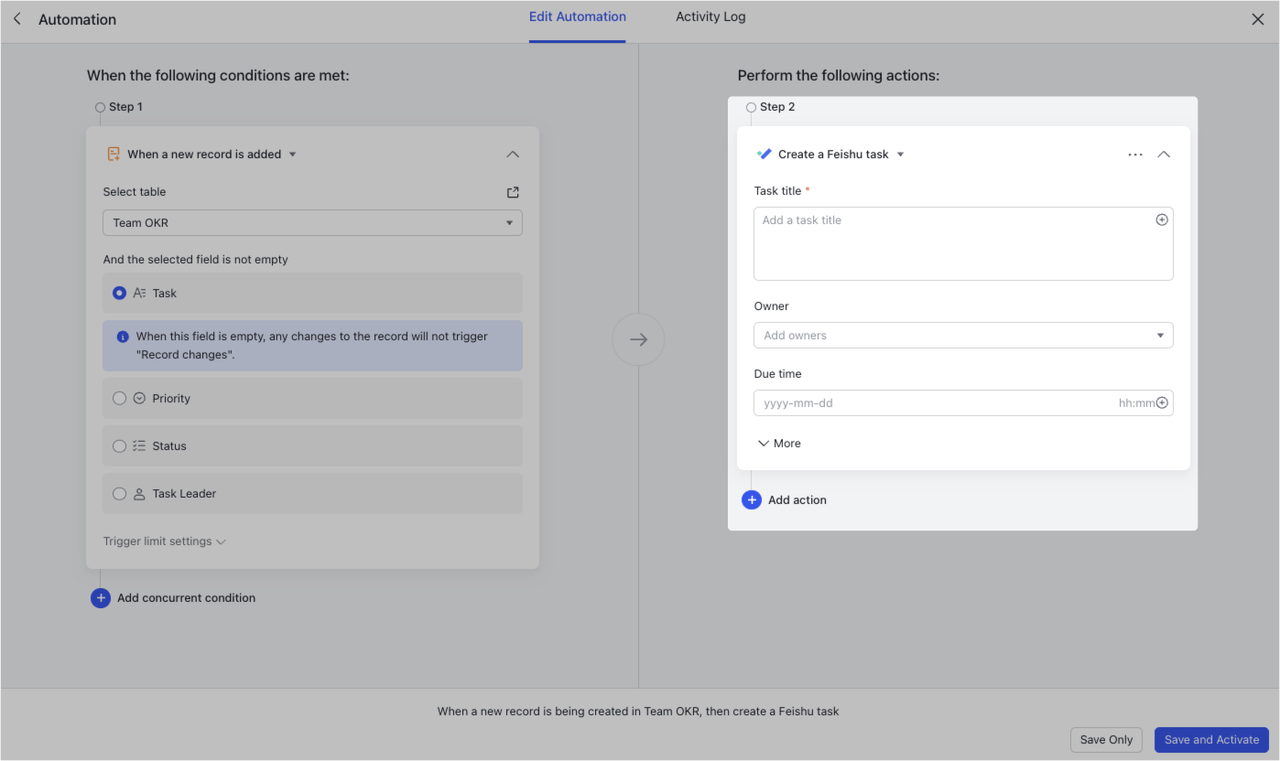
Task: Switch to the Edit Automation tab
Action: [577, 17]
